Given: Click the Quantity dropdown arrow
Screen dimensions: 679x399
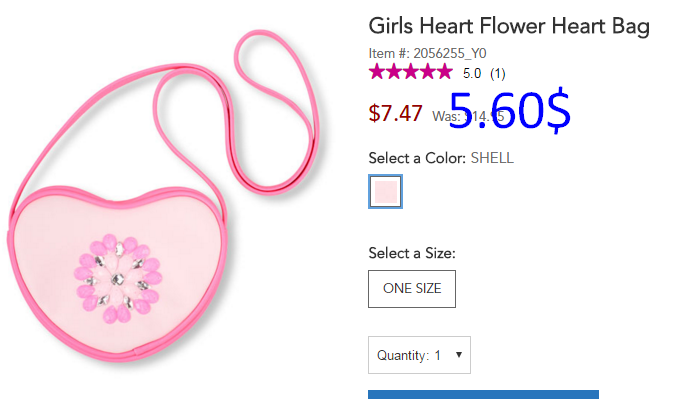Looking at the screenshot, I should (459, 355).
